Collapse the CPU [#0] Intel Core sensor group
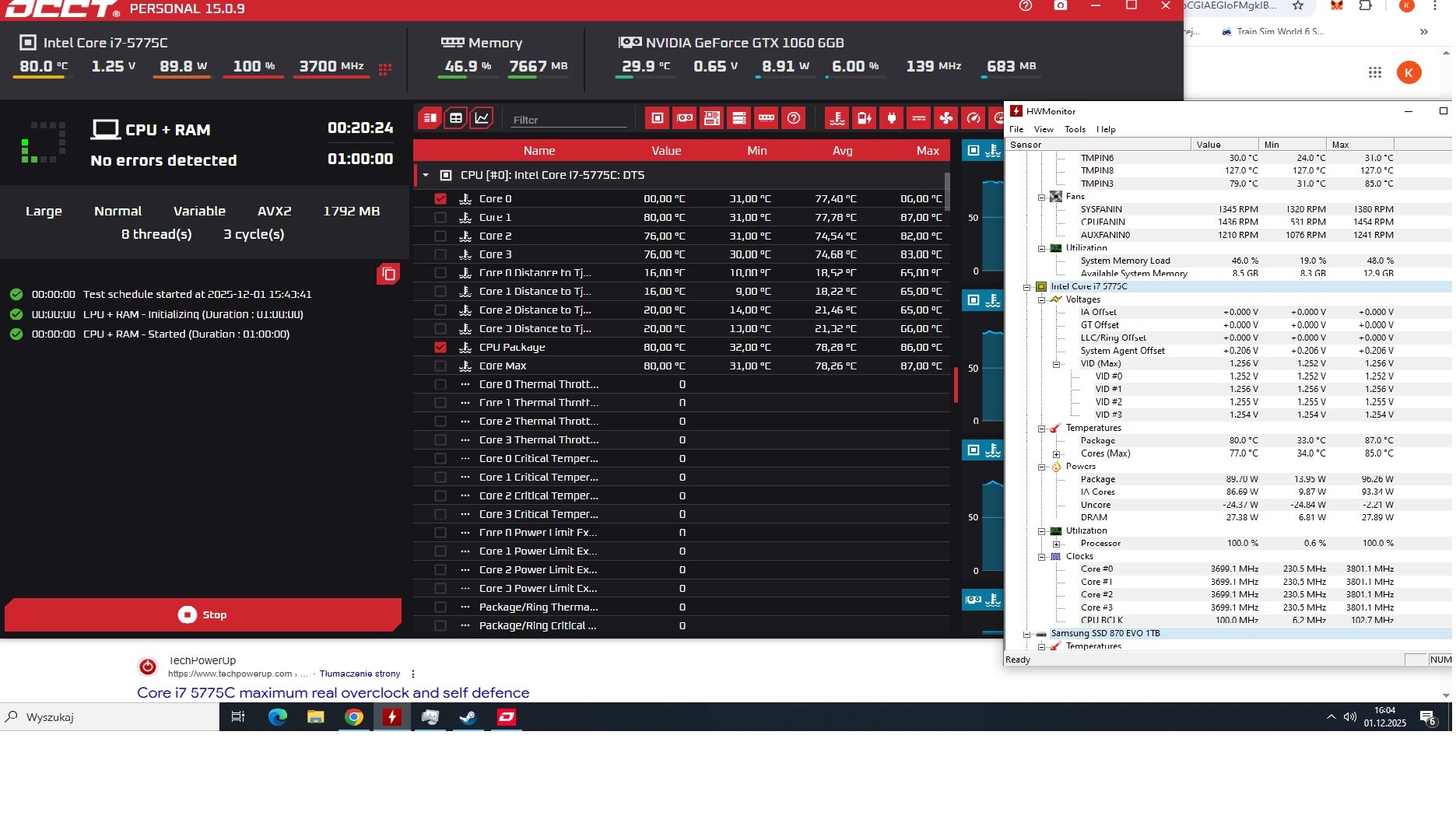 426,176
